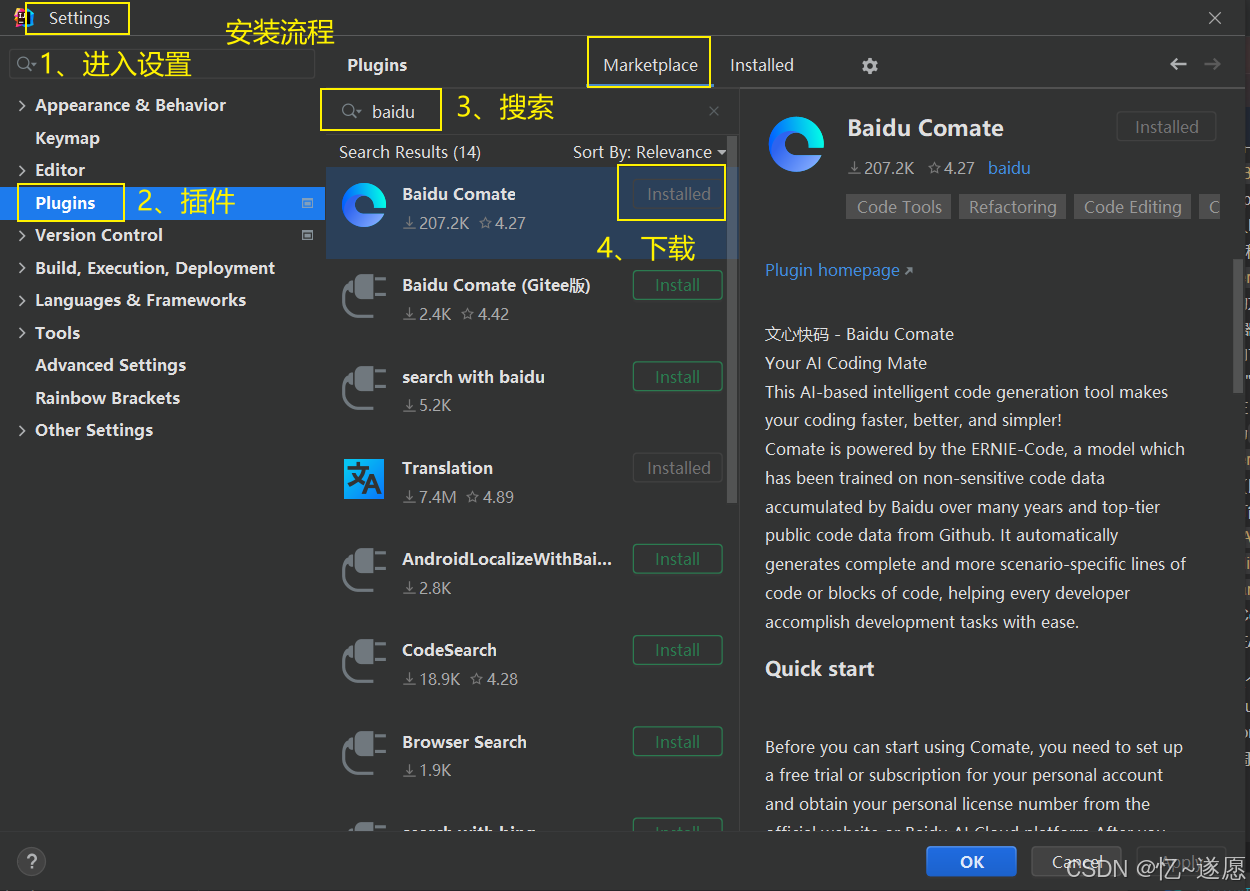Click the project-level marker icon on the Plugins row
This screenshot has width=1250, height=891.
[x=308, y=203]
